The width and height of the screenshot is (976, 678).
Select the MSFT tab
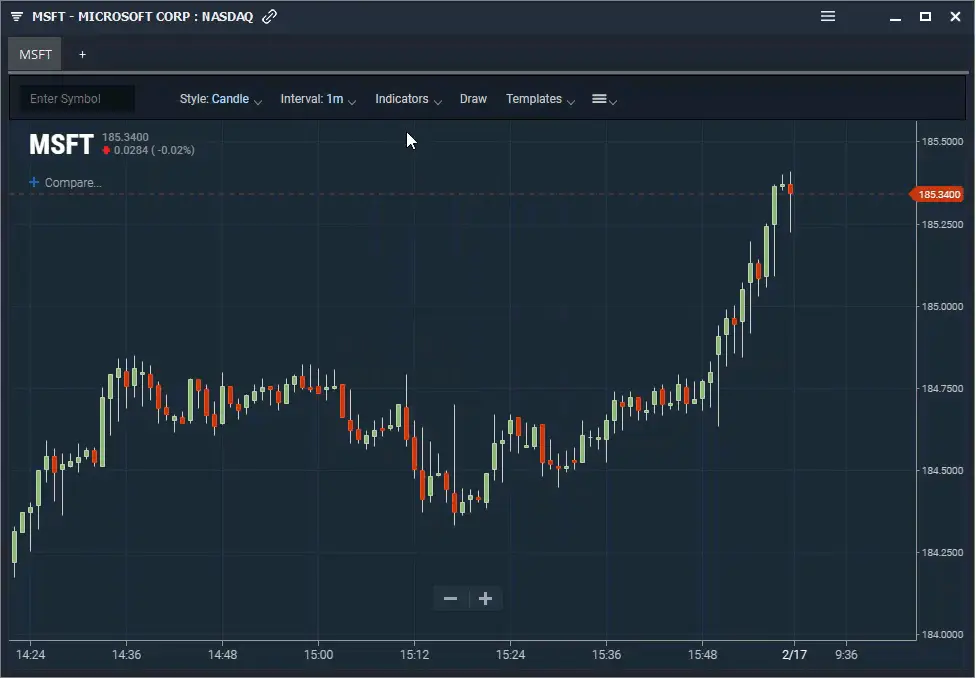tap(35, 54)
